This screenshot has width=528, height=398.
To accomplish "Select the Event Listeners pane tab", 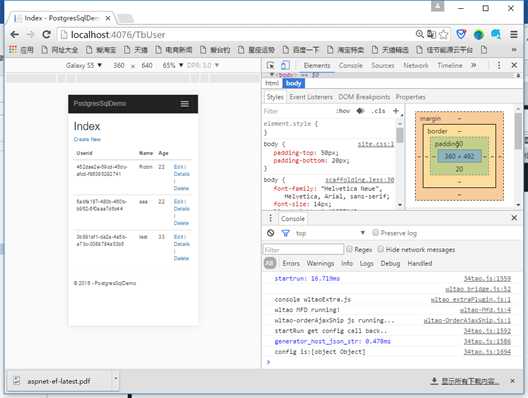I will tap(311, 97).
